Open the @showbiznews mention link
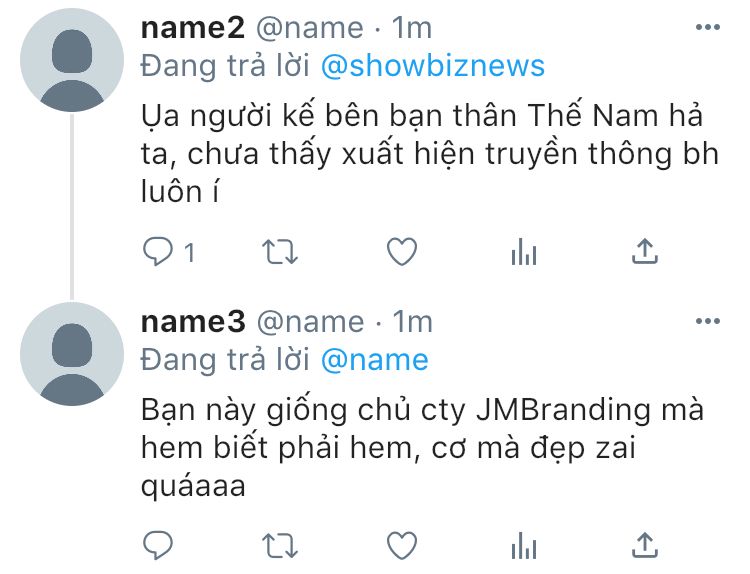Screen dimensions: 750x574 pos(433,66)
